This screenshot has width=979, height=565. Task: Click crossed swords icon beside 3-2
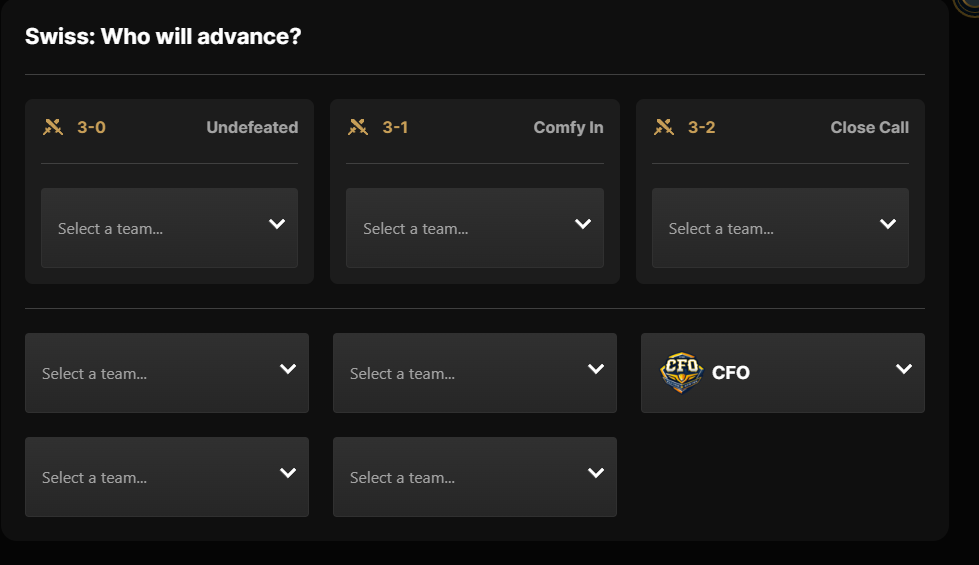tap(664, 127)
